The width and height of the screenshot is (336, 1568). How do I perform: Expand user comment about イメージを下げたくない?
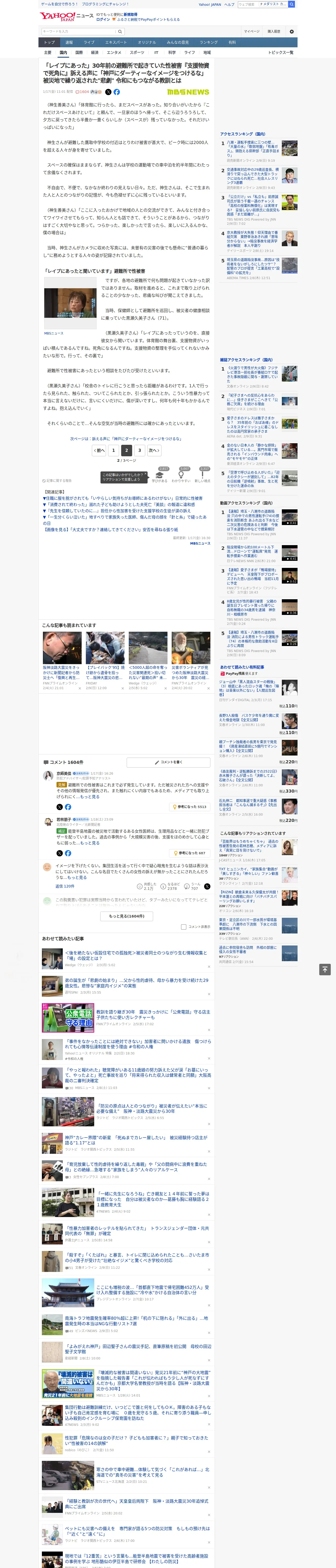pos(77,878)
